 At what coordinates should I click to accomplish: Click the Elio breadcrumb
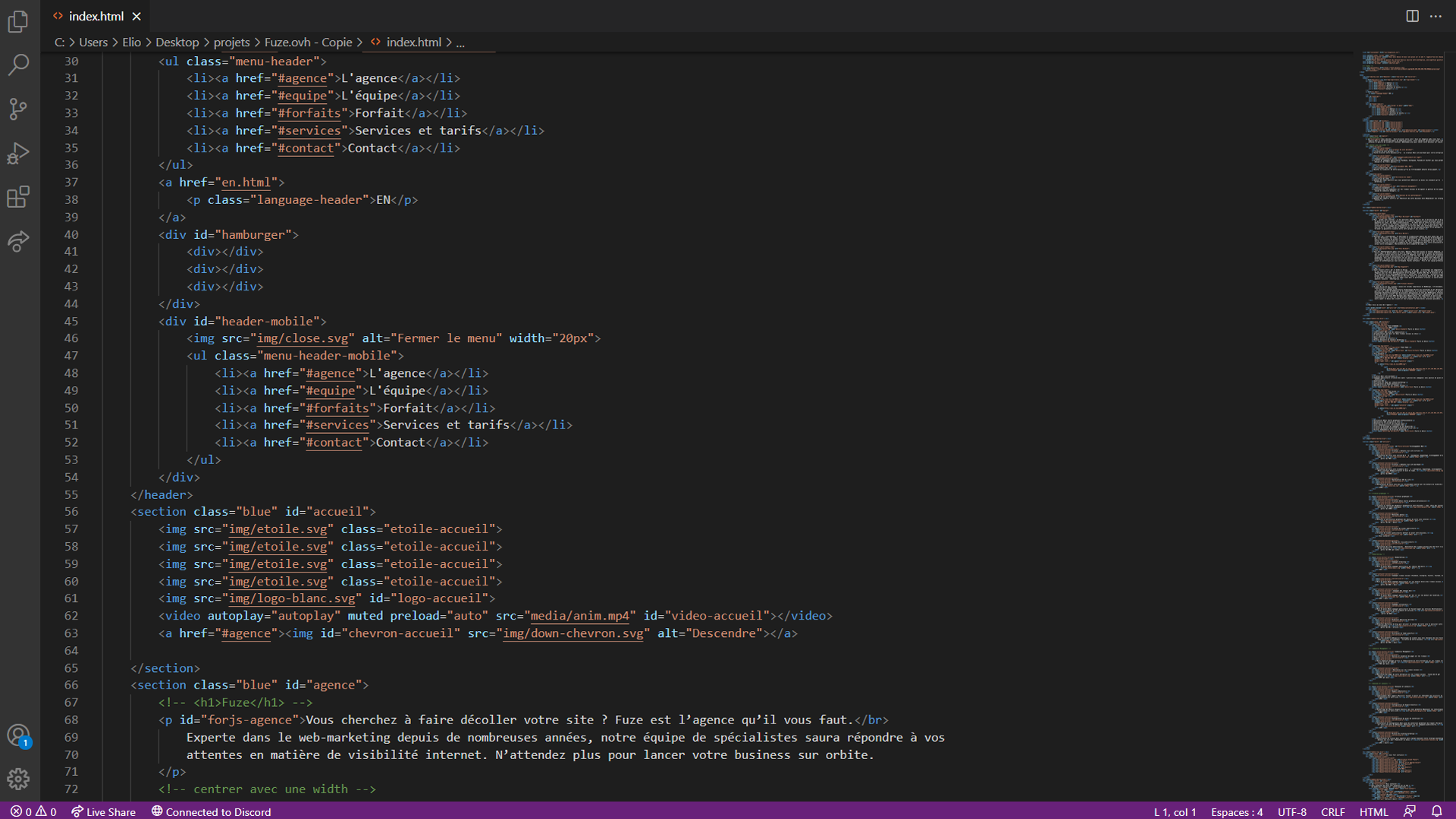131,42
